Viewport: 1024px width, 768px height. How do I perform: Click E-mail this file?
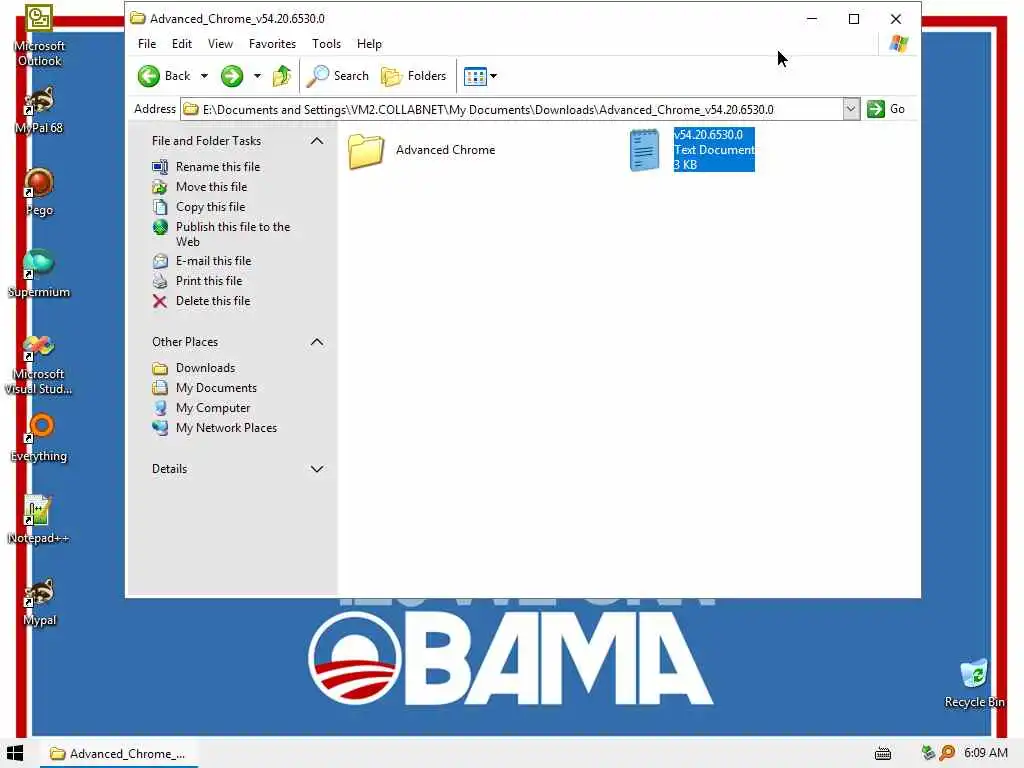point(213,261)
